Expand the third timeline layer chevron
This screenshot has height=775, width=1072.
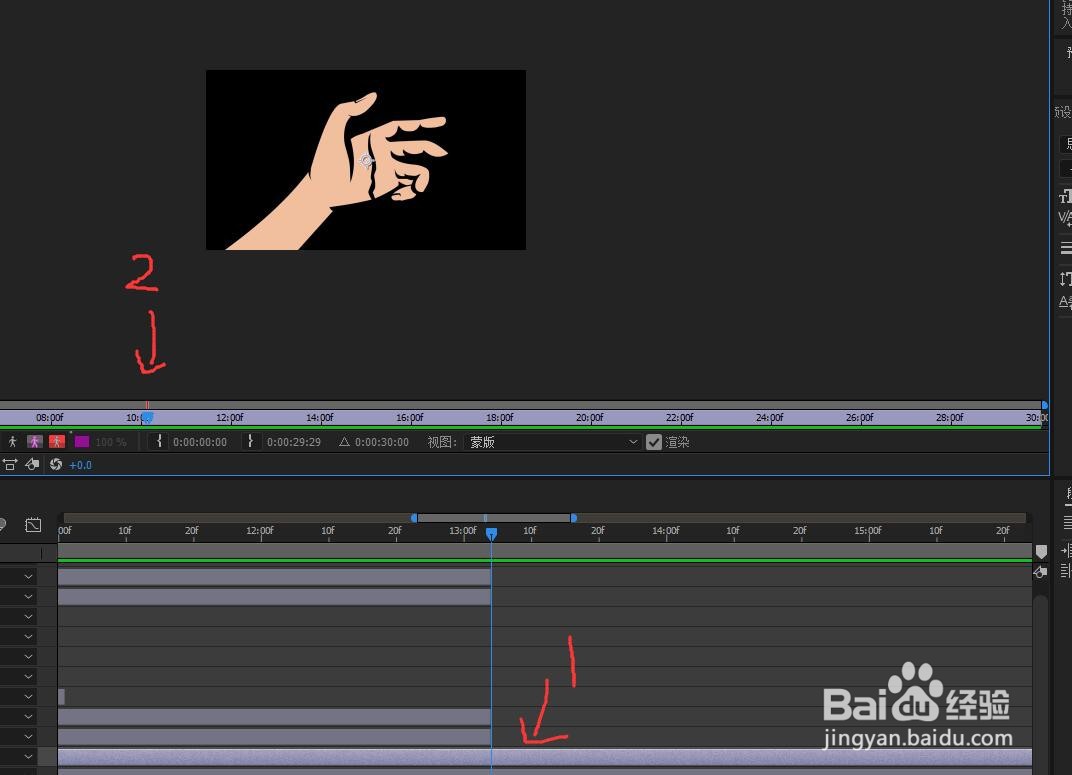pyautogui.click(x=28, y=616)
